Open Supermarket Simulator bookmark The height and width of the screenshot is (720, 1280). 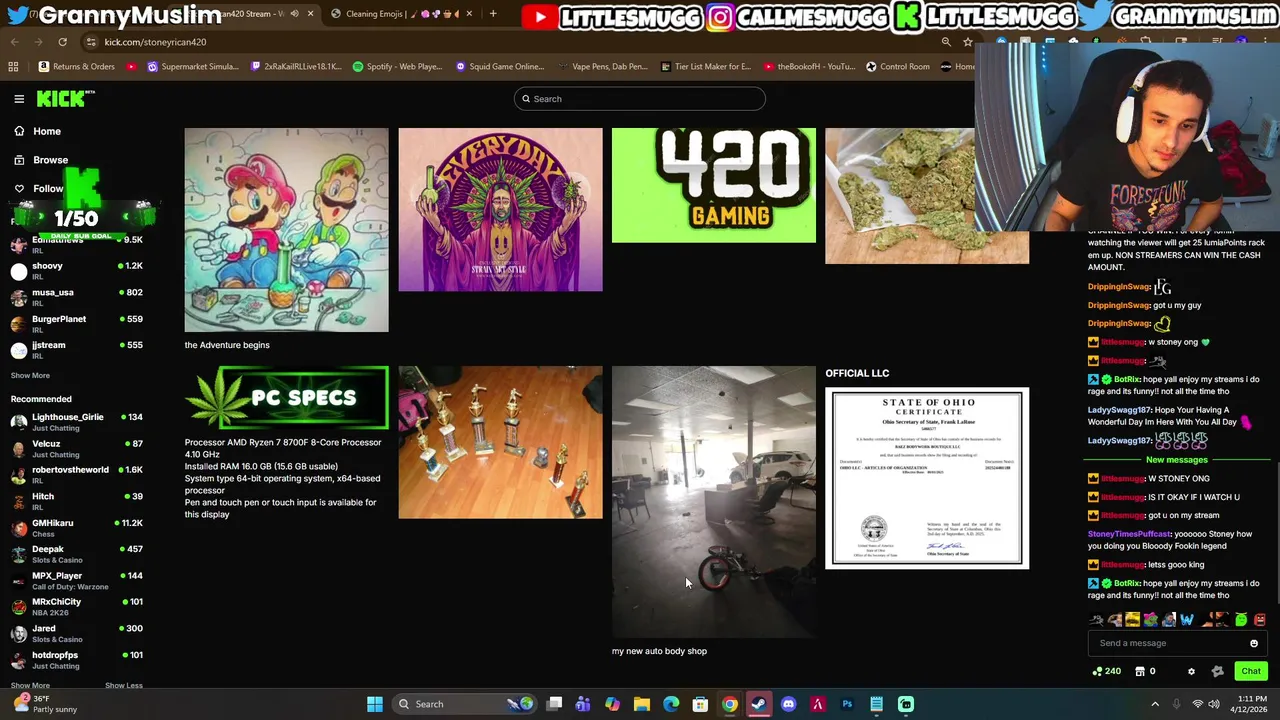(193, 66)
